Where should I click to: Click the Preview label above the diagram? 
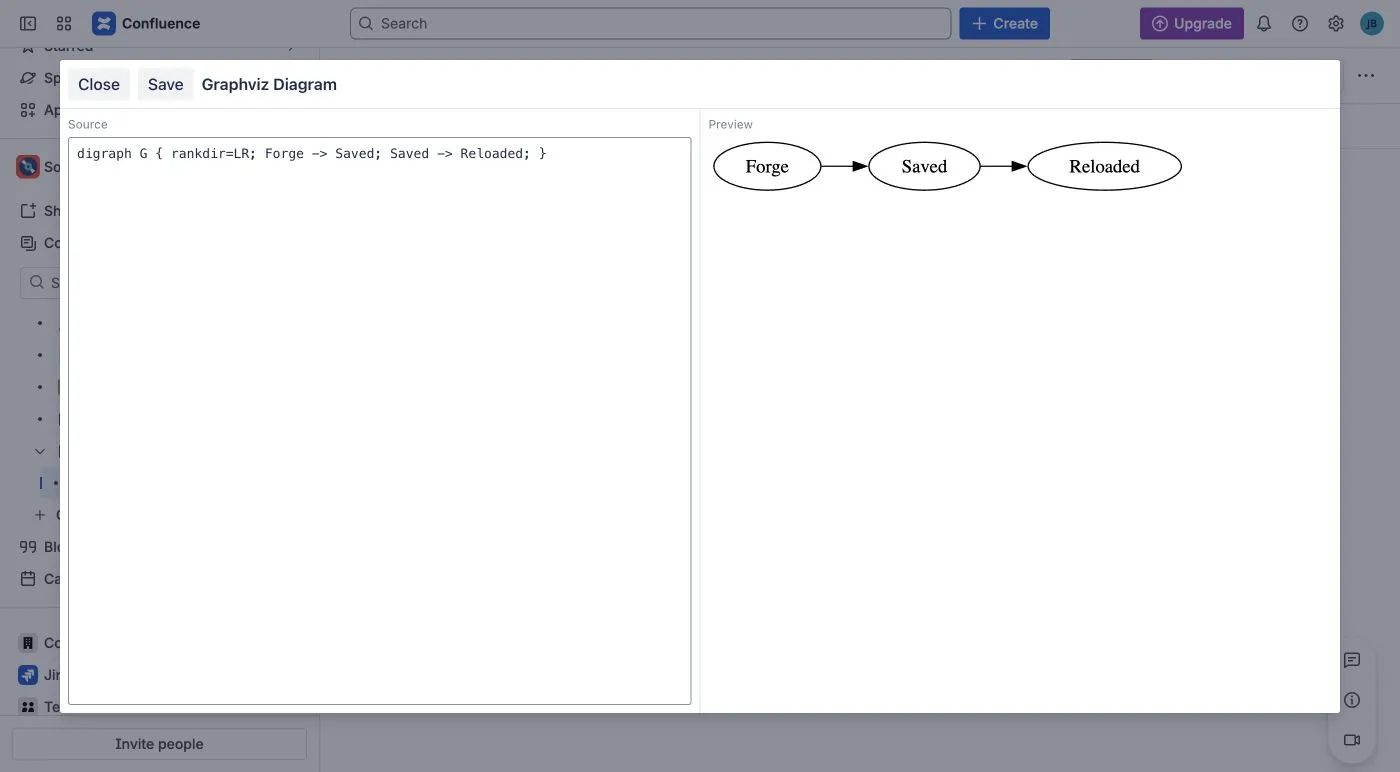coord(731,124)
